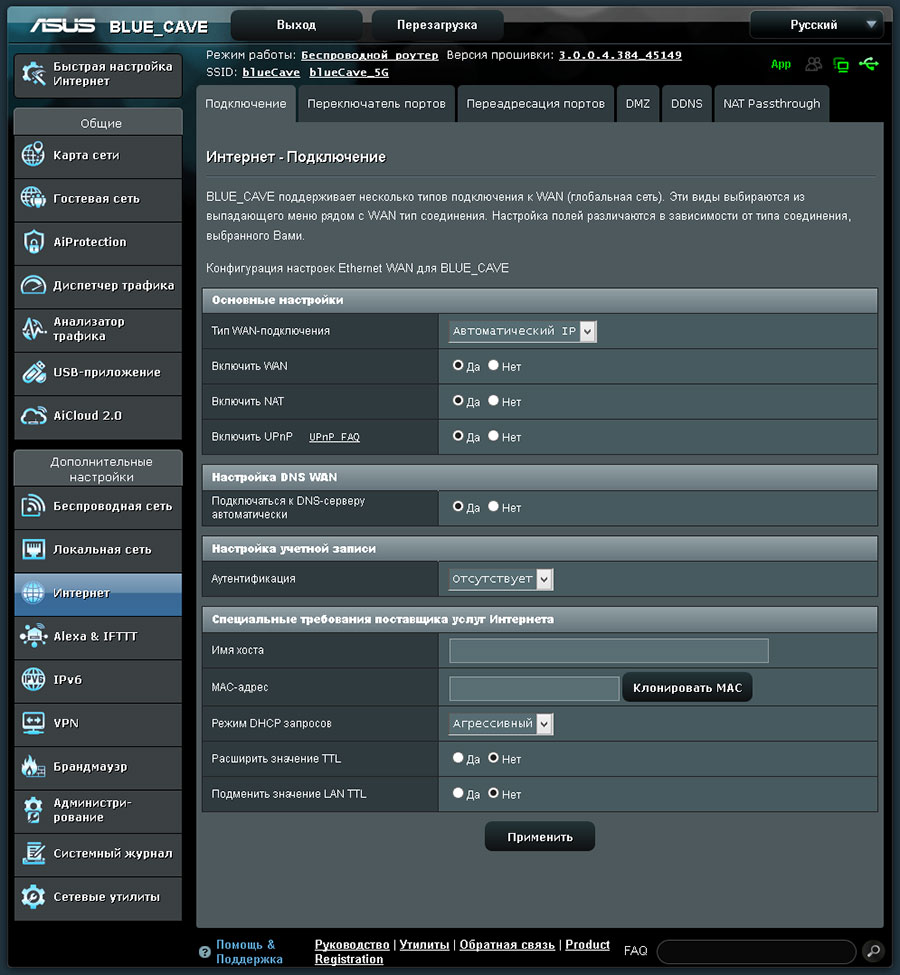Select Да for Подменить значение LAN TTL
The width and height of the screenshot is (900, 975).
pos(458,793)
